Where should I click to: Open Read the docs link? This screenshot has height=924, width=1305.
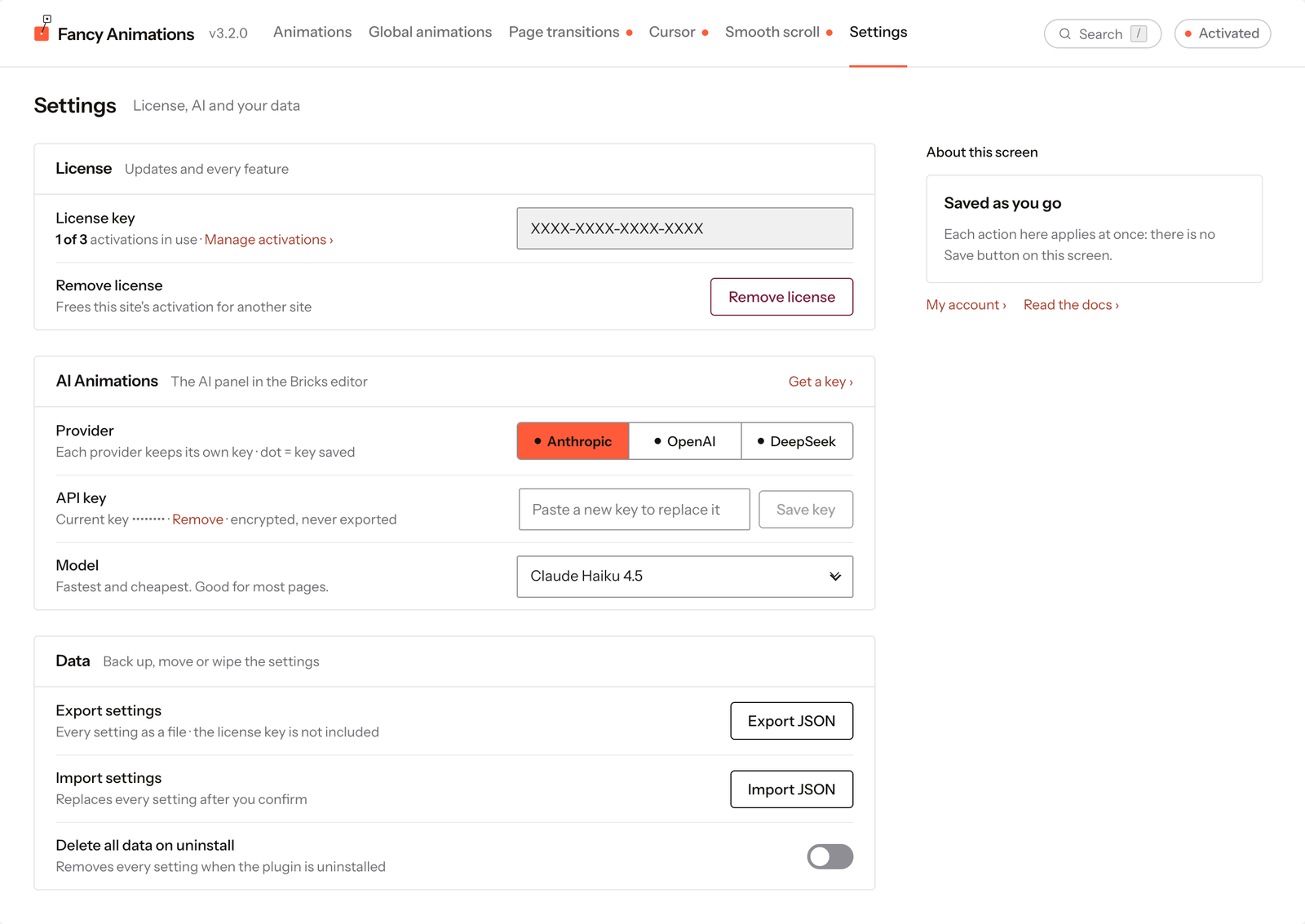pos(1071,305)
